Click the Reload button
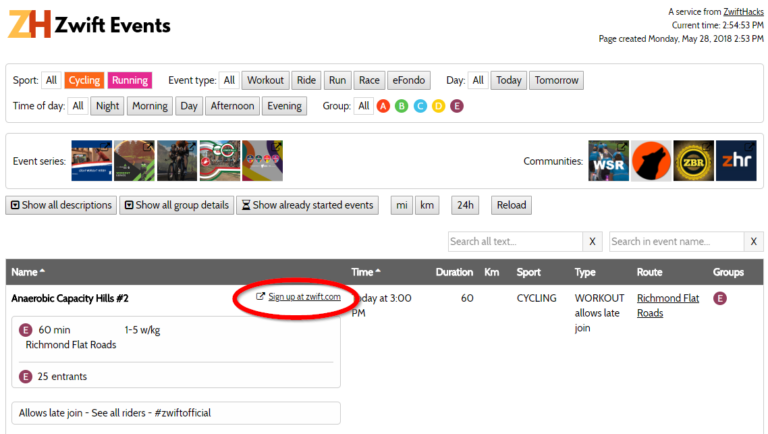 [511, 205]
